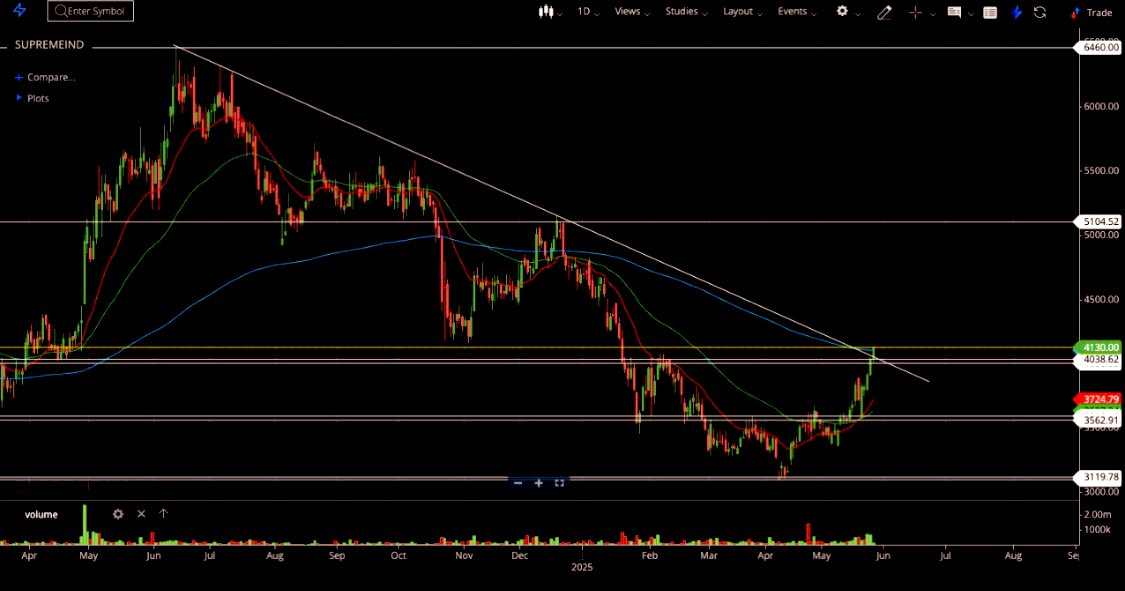1125x591 pixels.
Task: Open volume study settings gear
Action: [118, 514]
